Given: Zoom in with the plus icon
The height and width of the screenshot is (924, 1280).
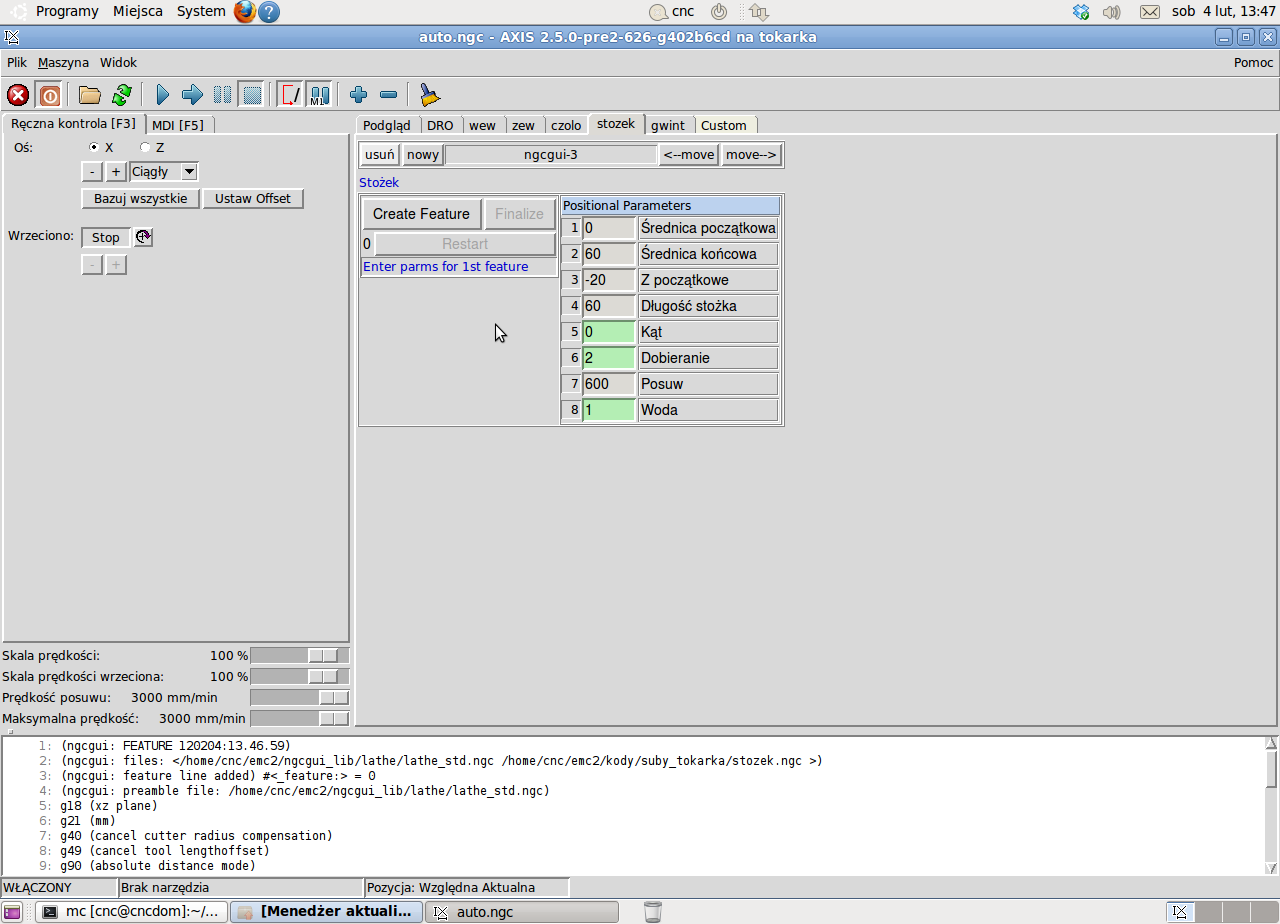Looking at the screenshot, I should (358, 95).
